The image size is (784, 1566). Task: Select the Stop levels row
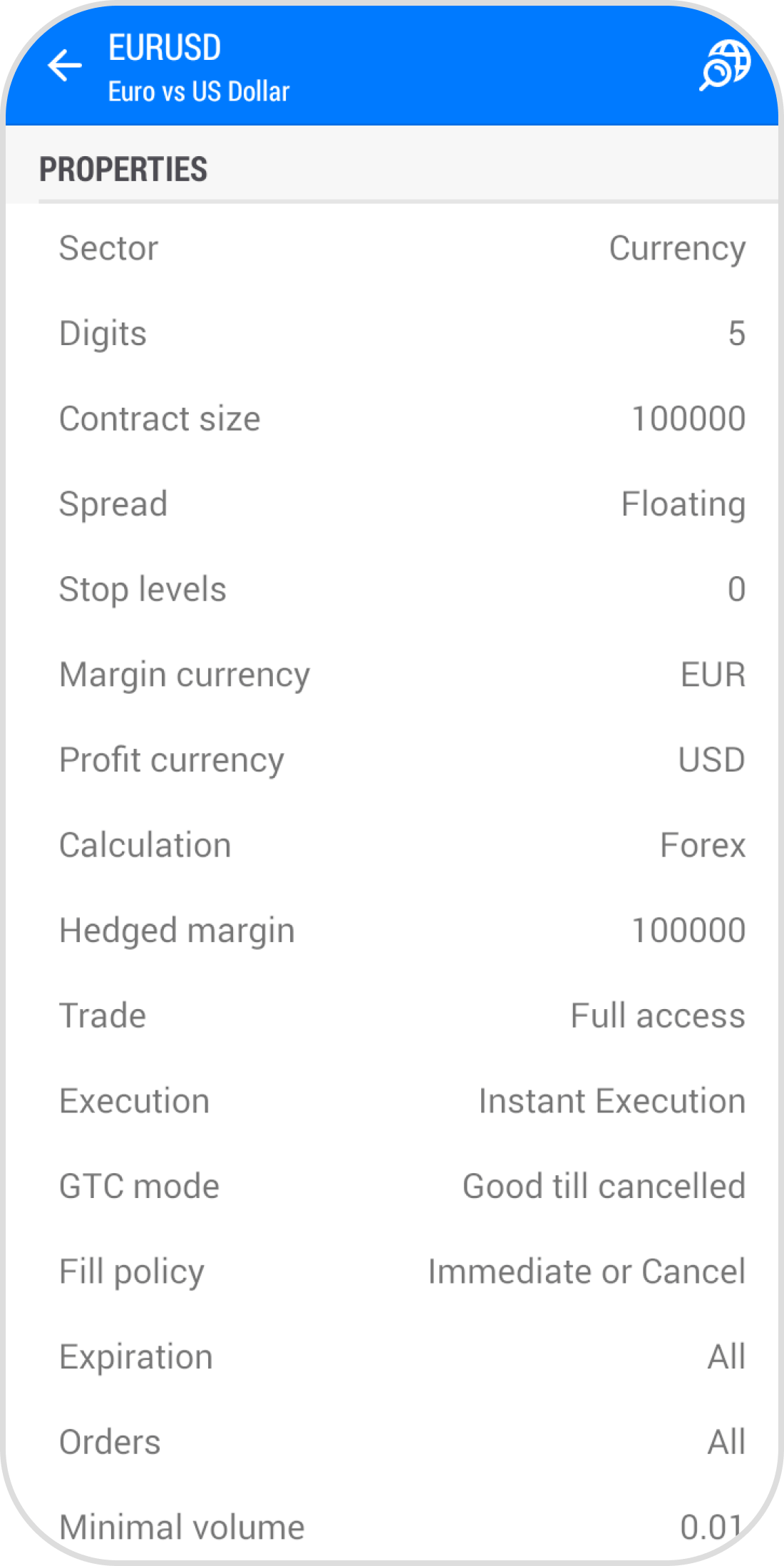coord(392,590)
